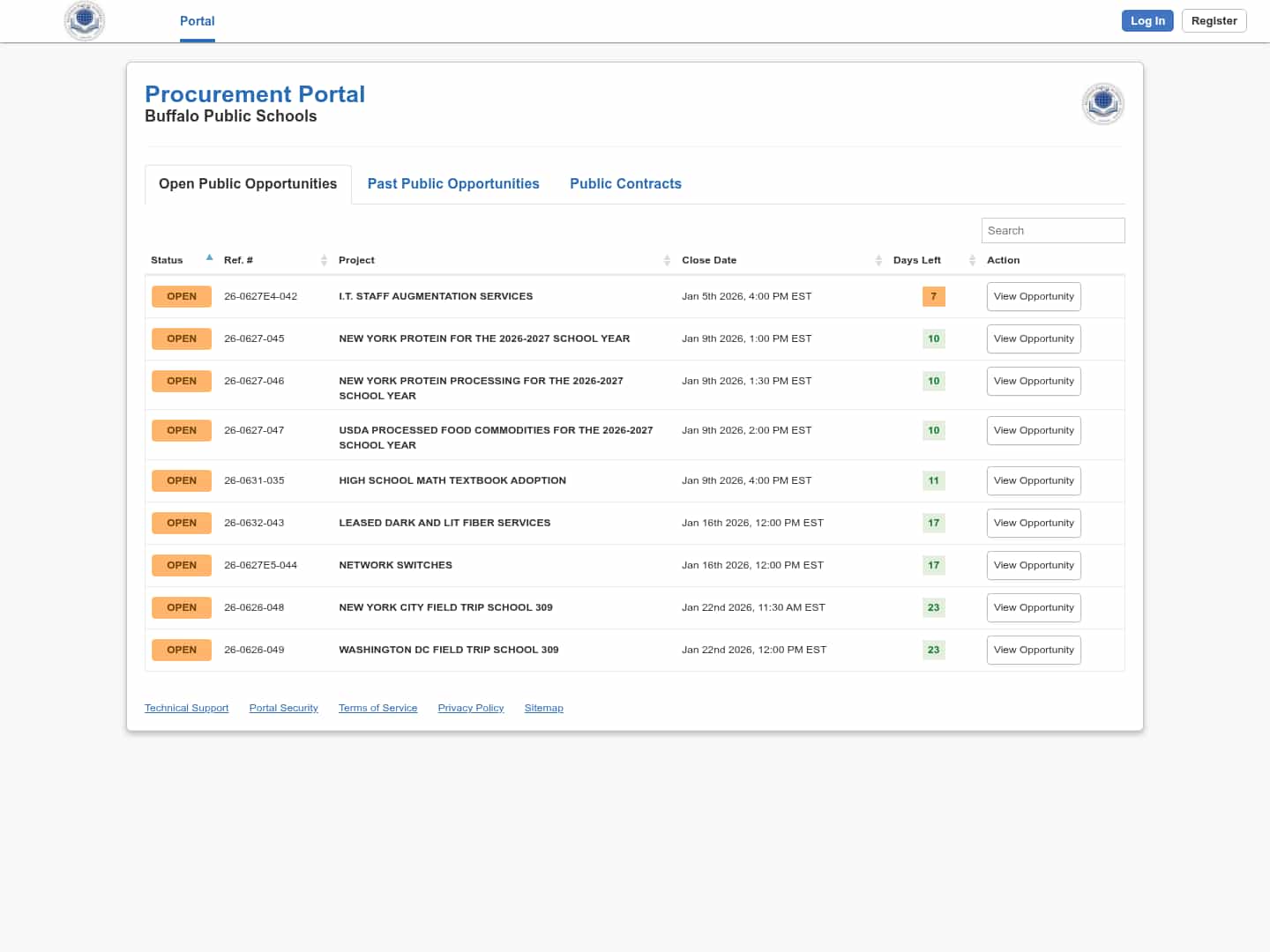1270x952 pixels.
Task: Click the district seal beside Procurement Portal heading
Action: pyautogui.click(x=1102, y=104)
